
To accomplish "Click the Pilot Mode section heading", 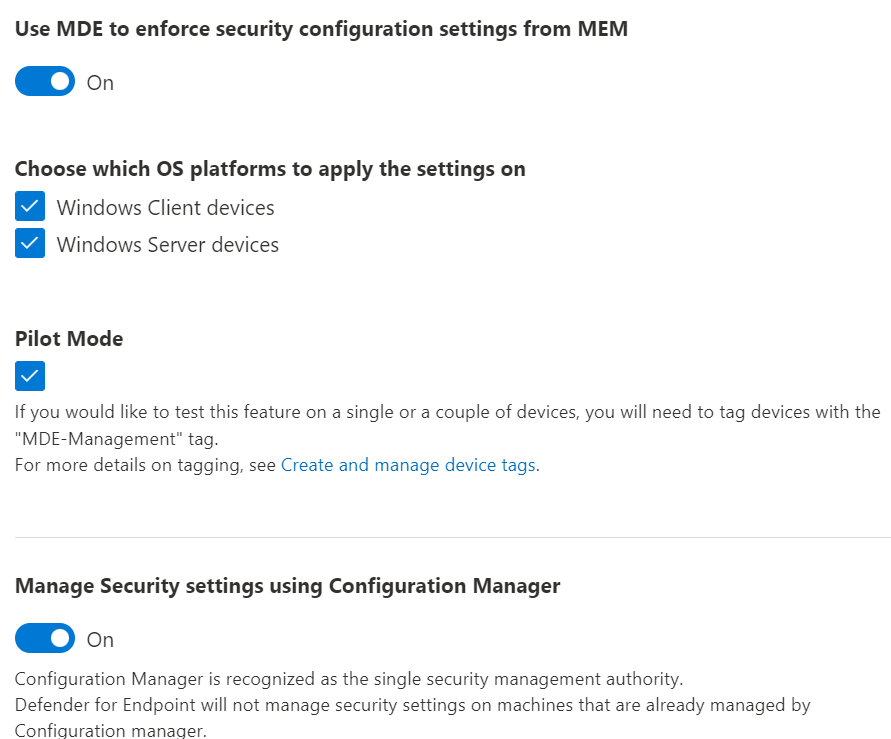I will (x=68, y=338).
